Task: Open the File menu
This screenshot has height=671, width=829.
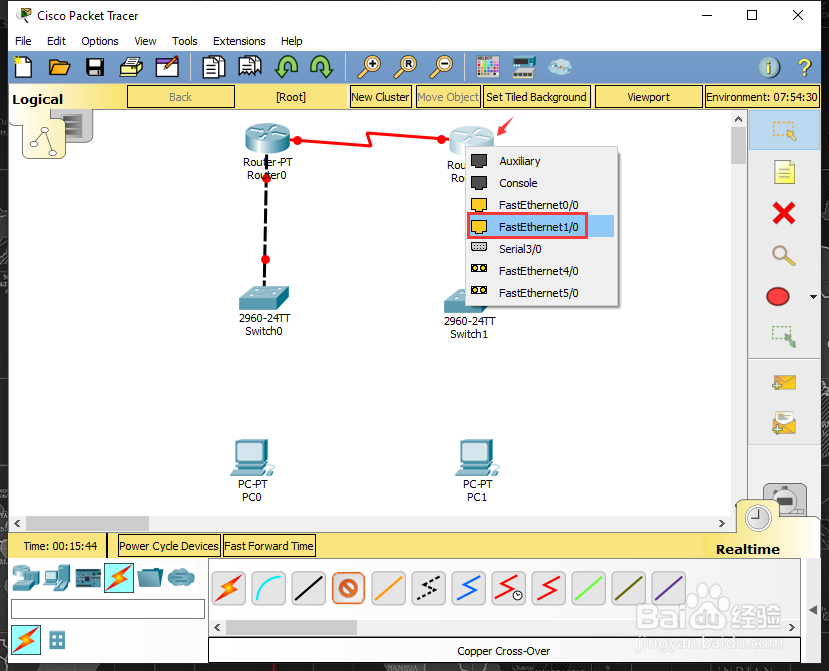Action: click(23, 41)
